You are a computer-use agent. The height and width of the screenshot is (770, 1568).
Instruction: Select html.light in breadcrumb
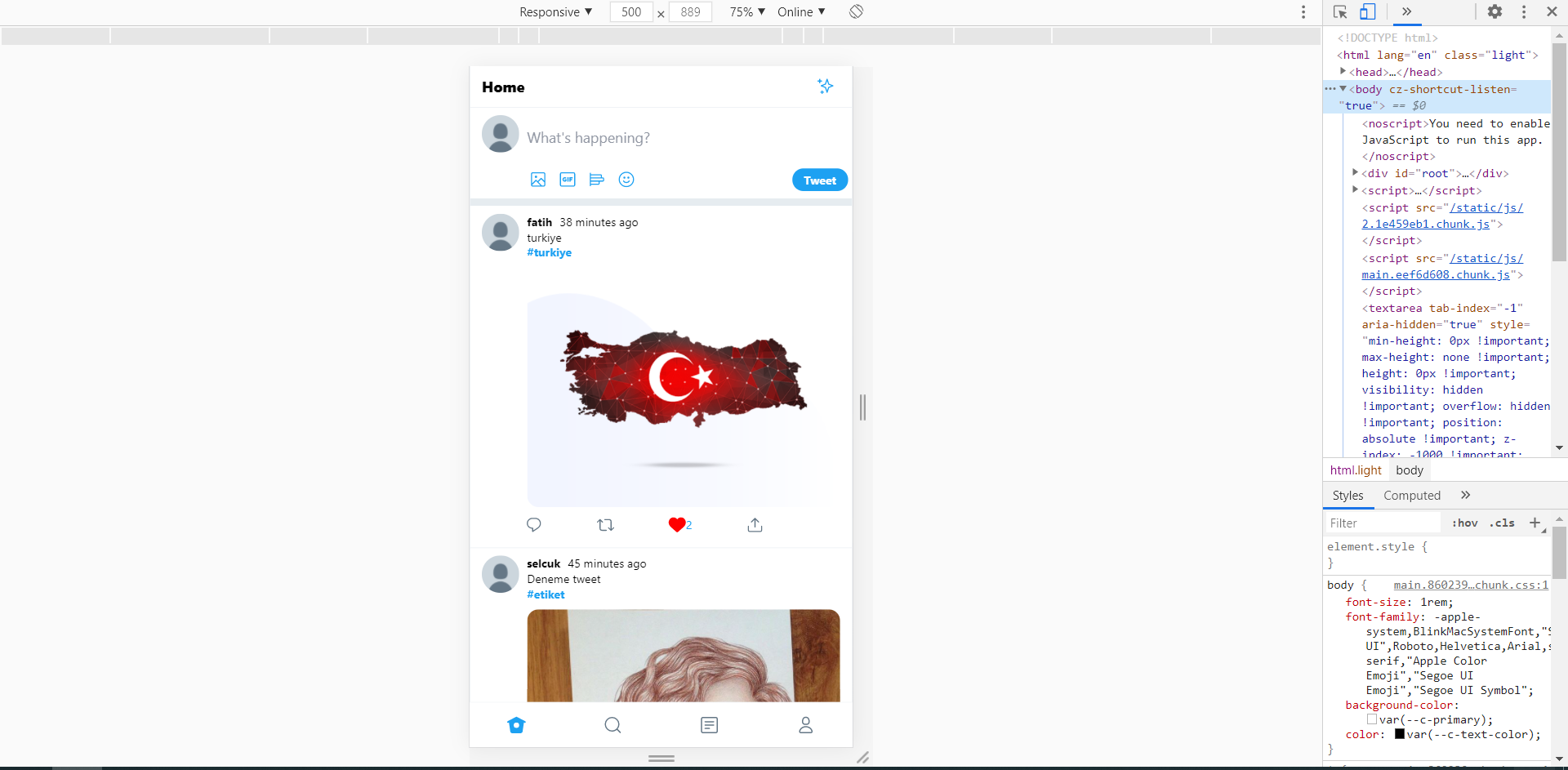pos(1356,470)
